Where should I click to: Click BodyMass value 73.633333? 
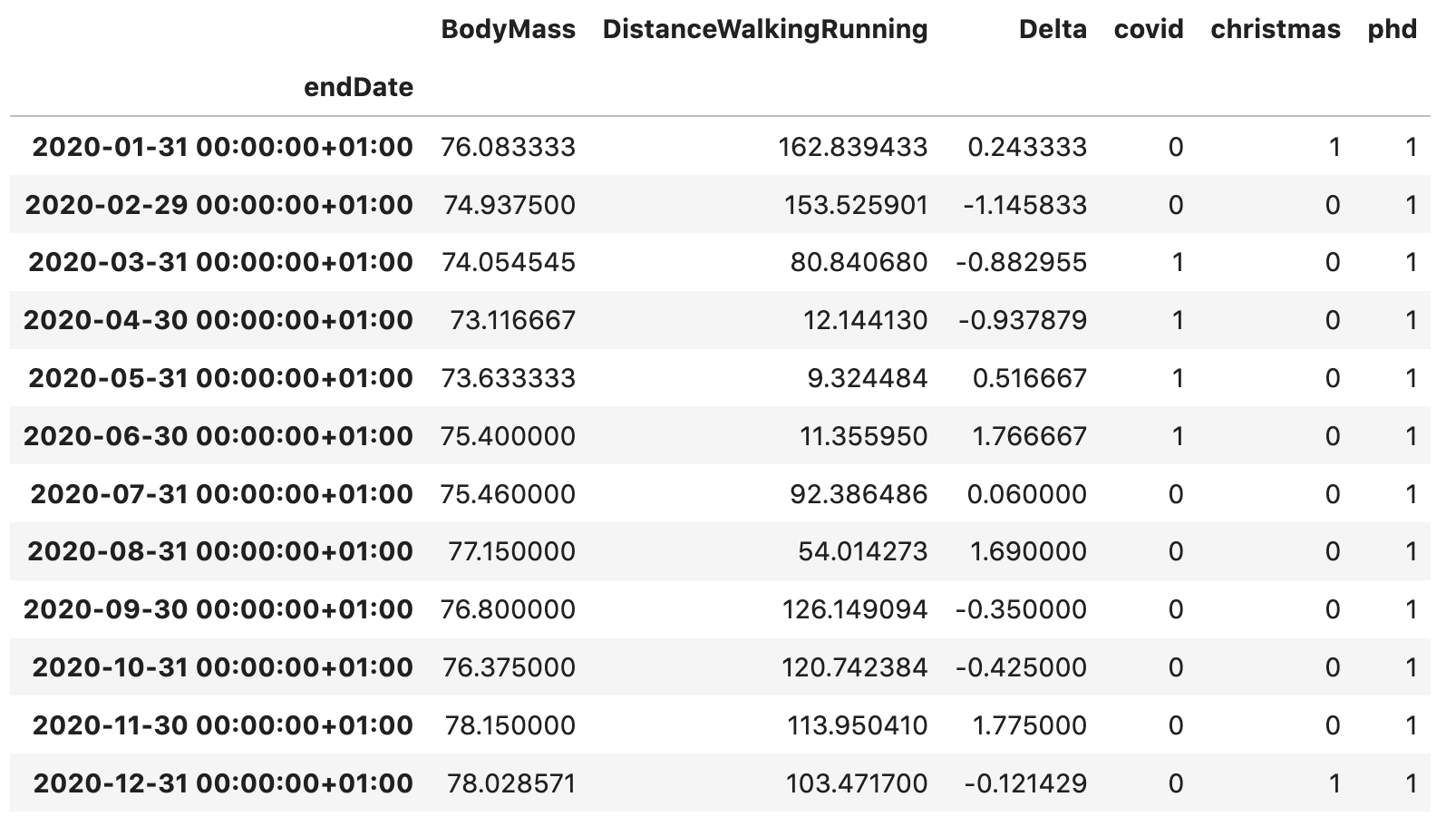[508, 379]
